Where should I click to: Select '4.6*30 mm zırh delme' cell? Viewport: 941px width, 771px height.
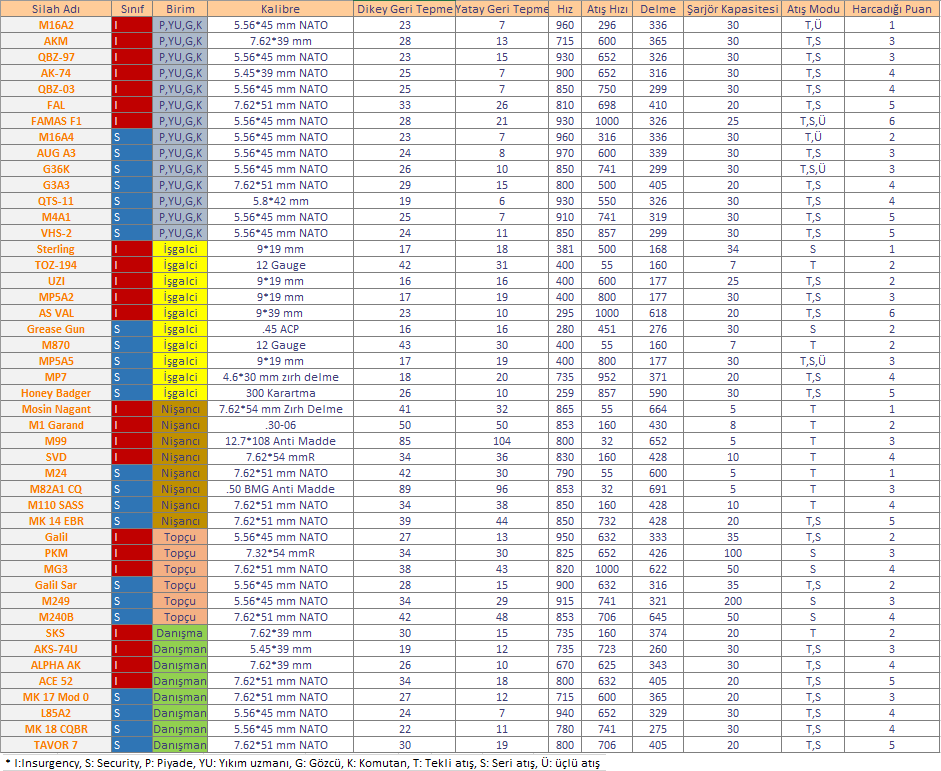[x=280, y=377]
